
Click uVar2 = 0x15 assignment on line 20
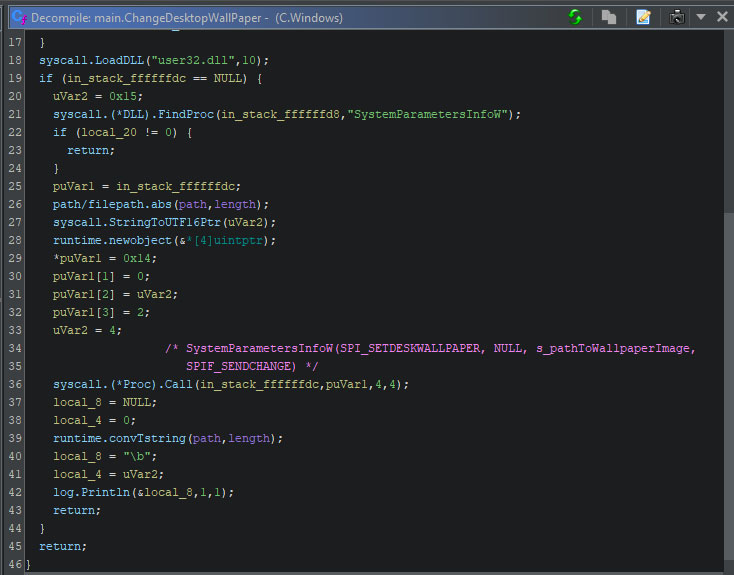coord(98,96)
